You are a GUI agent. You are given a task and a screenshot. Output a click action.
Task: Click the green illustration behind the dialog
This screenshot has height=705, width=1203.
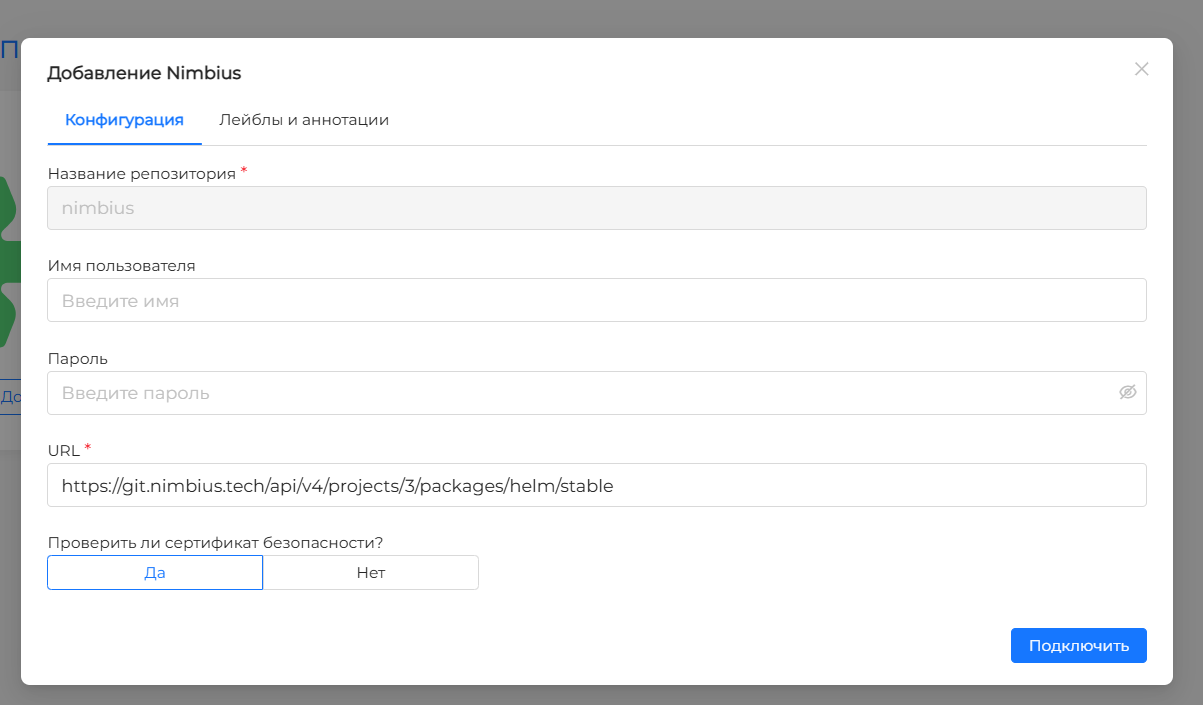click(9, 260)
